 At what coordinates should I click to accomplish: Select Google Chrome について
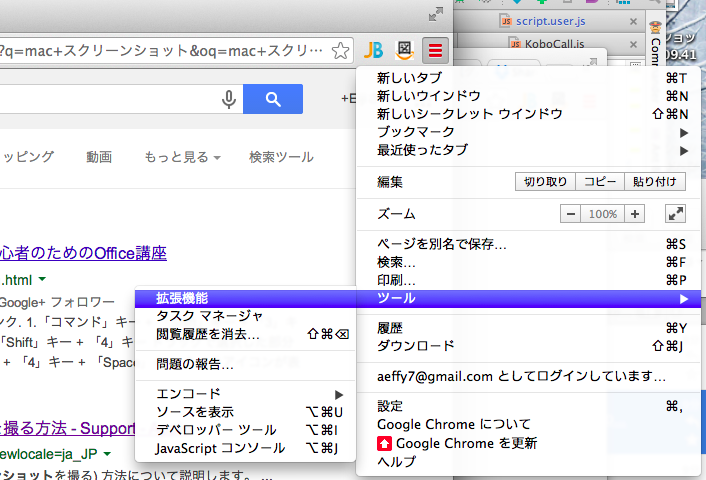pyautogui.click(x=529, y=425)
